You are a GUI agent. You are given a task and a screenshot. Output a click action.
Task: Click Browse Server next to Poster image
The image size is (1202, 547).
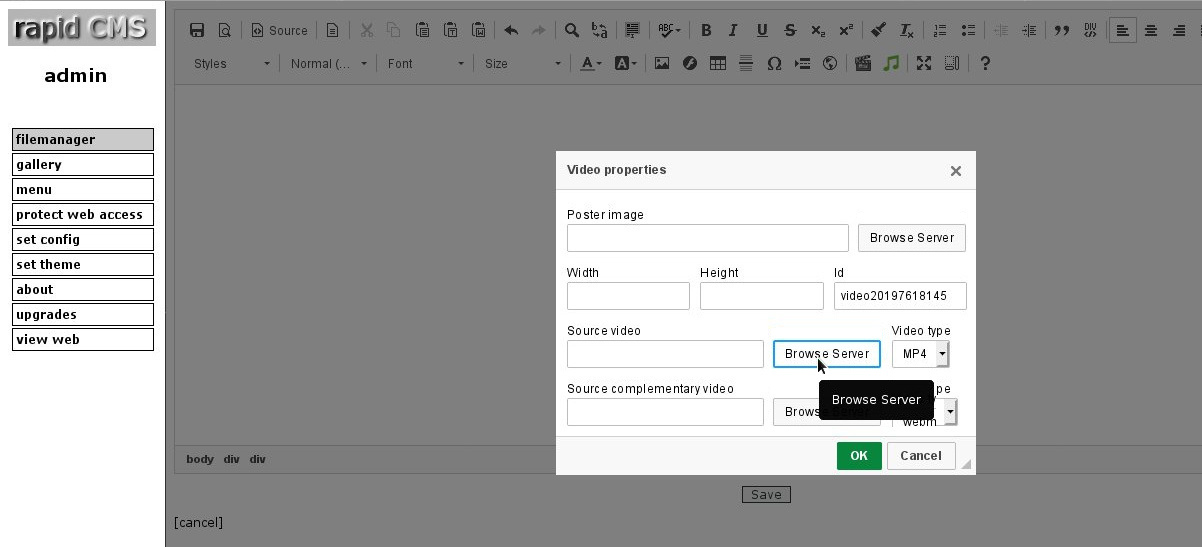(x=912, y=238)
